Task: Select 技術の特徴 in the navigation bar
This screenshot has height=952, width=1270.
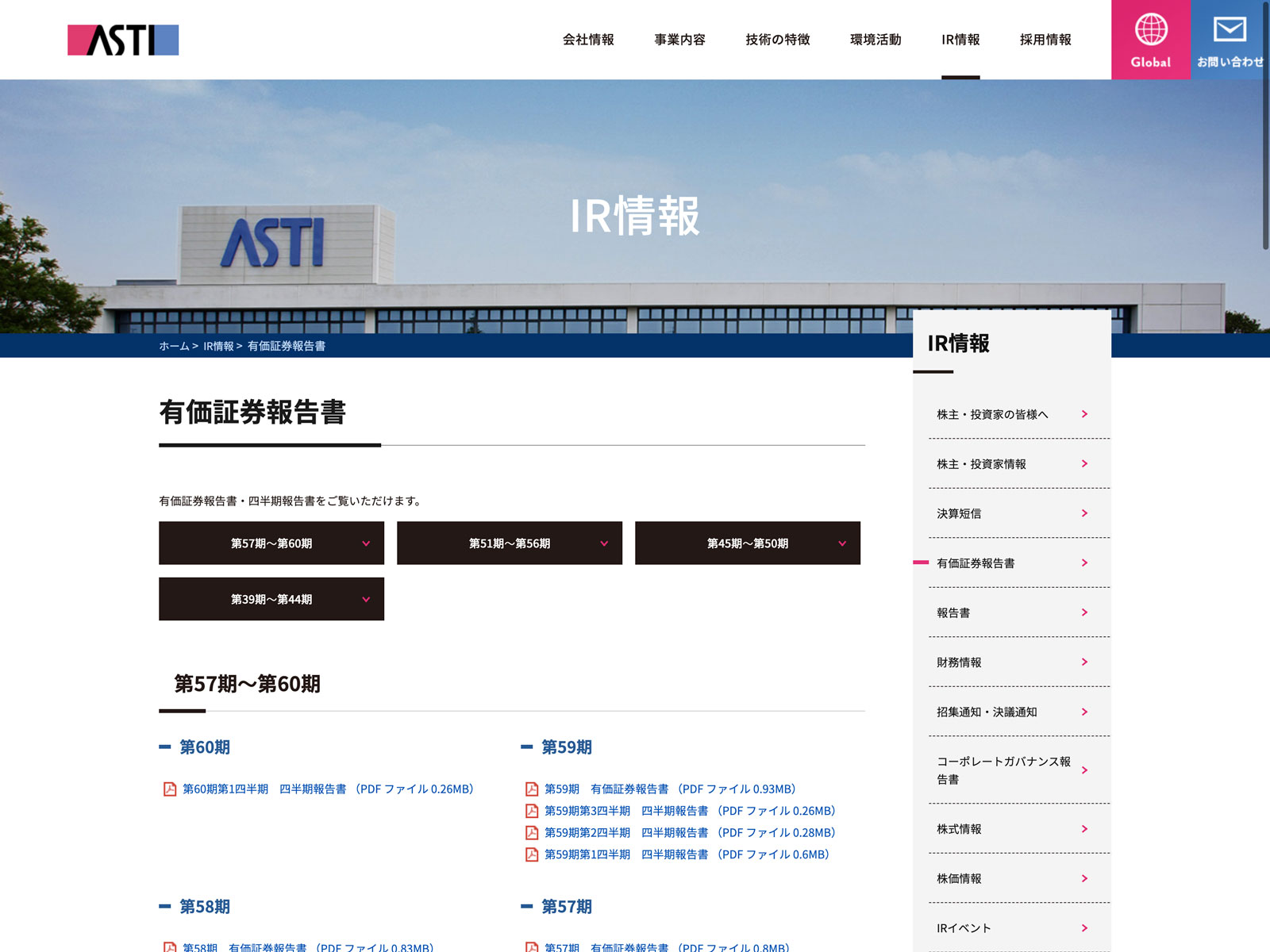Action: tap(777, 40)
